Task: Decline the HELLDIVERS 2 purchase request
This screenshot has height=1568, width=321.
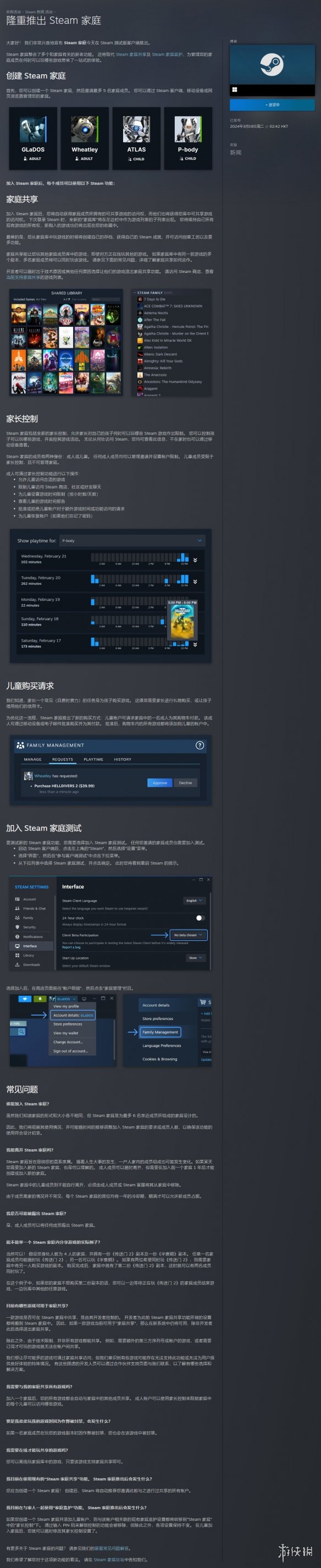Action: 185,783
